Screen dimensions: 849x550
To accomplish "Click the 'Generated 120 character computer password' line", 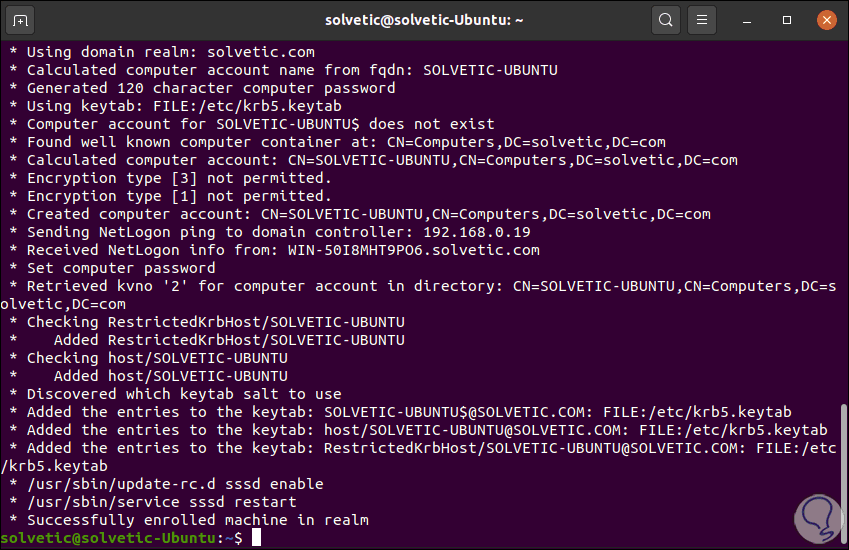I will click(x=210, y=88).
